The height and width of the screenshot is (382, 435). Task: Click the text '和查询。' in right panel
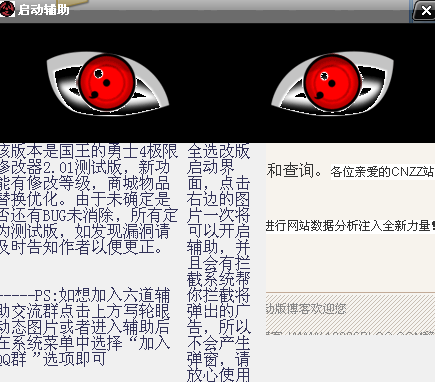[295, 171]
